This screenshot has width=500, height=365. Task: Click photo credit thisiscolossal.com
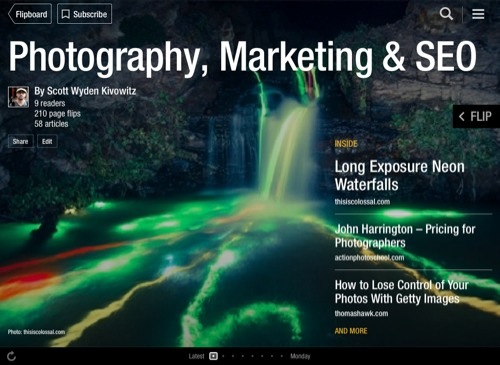(36, 332)
